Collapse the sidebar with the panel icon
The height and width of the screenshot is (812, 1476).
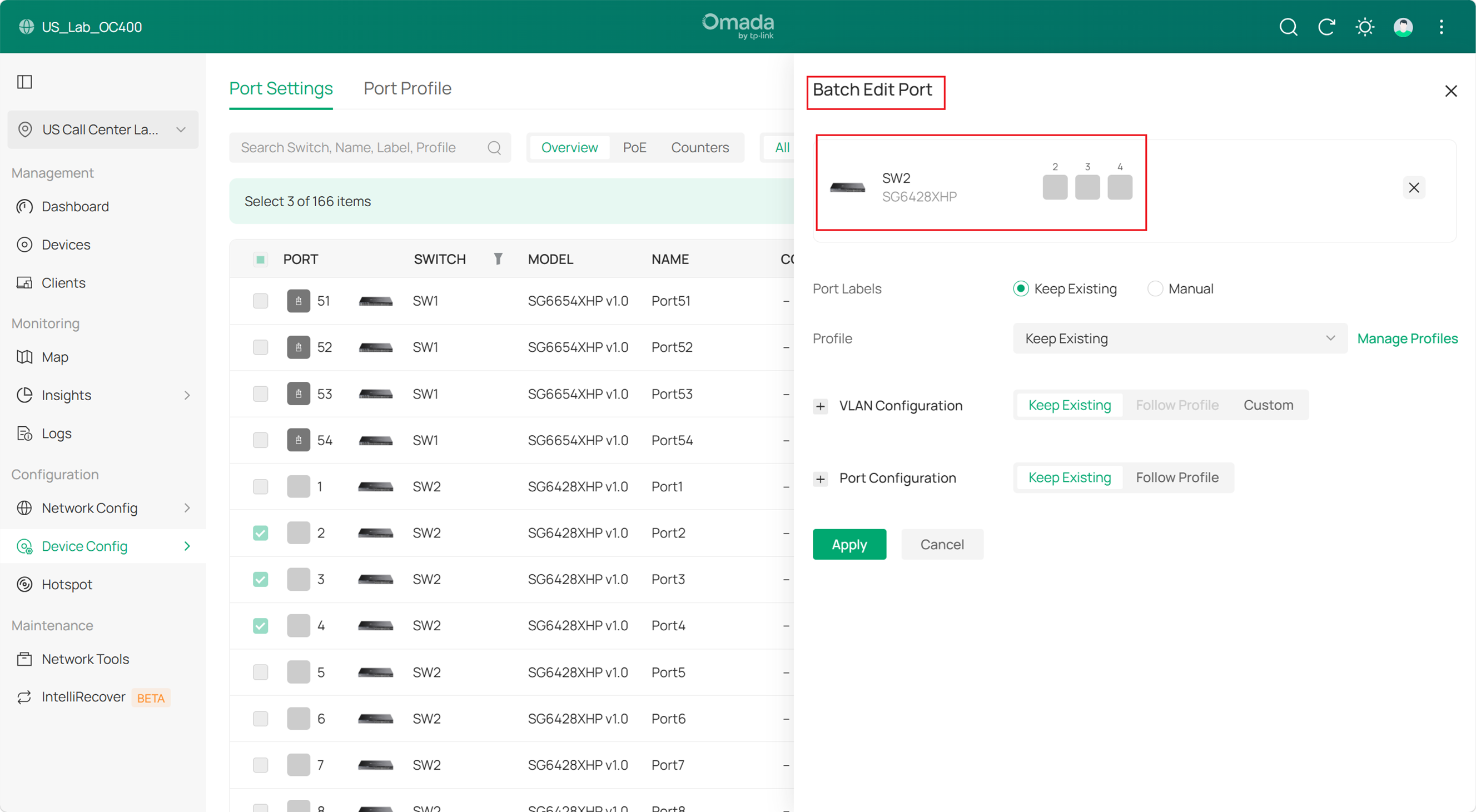[24, 82]
